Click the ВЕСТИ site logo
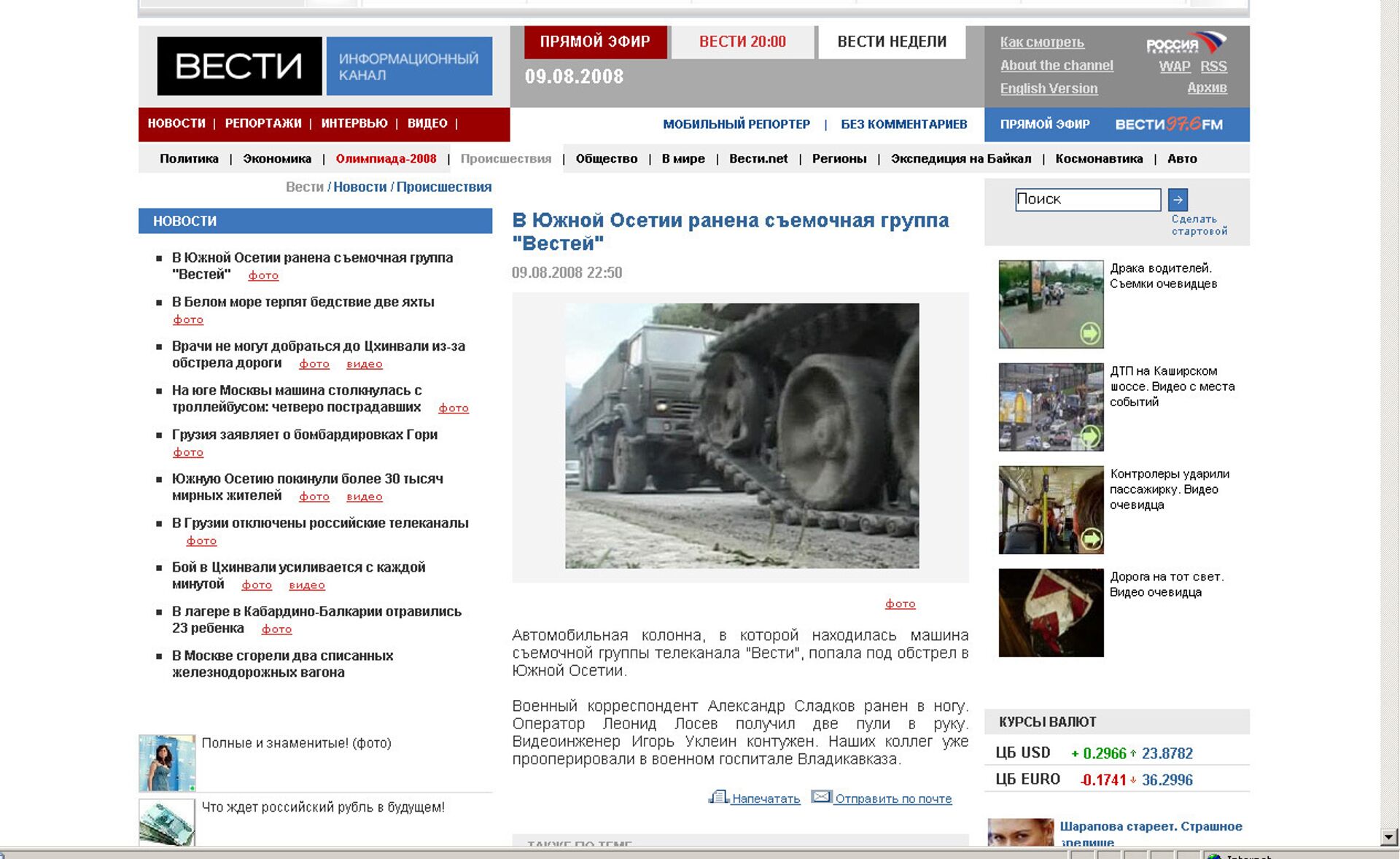The height and width of the screenshot is (859, 1400). [x=241, y=66]
